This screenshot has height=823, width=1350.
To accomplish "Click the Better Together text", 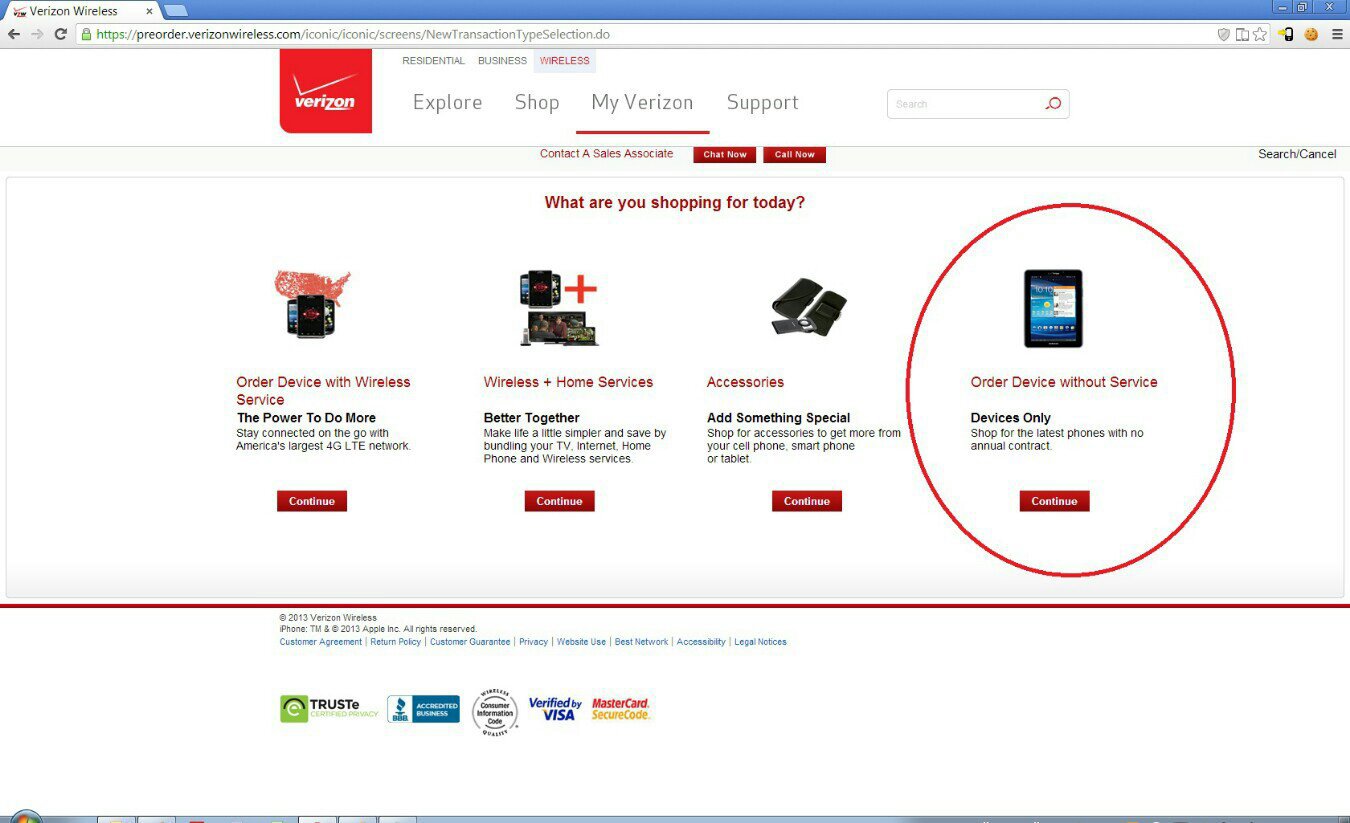I will pos(531,418).
